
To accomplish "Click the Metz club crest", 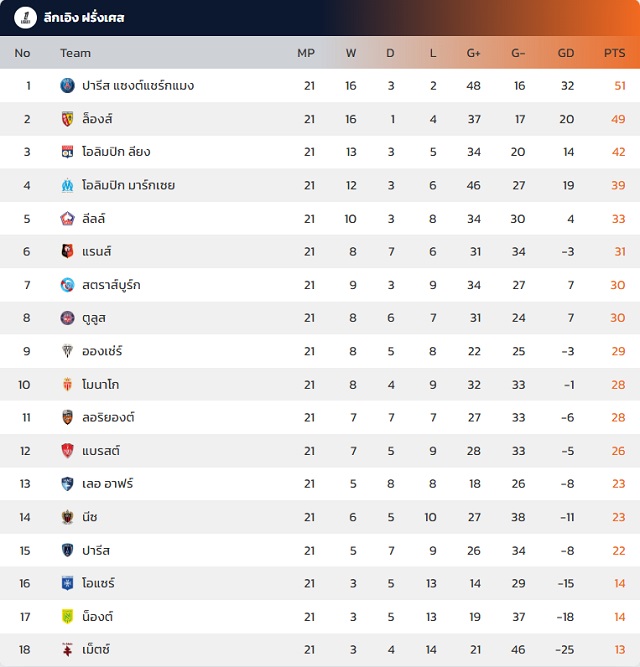I will click(67, 649).
